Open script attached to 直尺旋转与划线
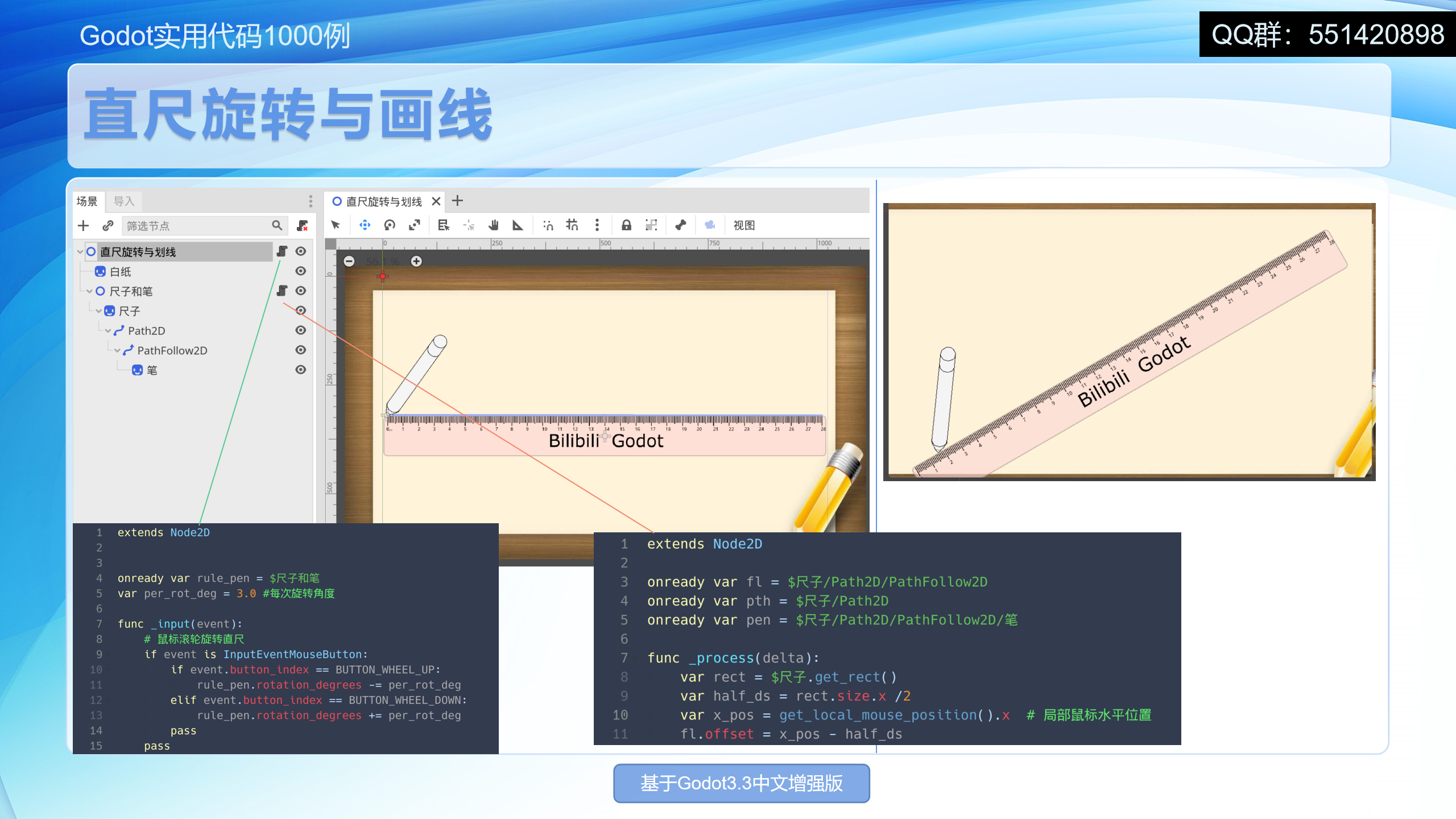Screen dimensions: 1456x819 tap(282, 251)
